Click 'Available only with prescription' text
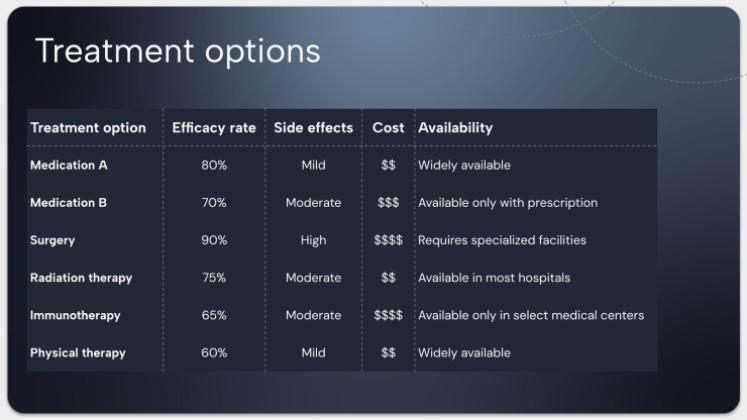The height and width of the screenshot is (420, 747). 508,203
